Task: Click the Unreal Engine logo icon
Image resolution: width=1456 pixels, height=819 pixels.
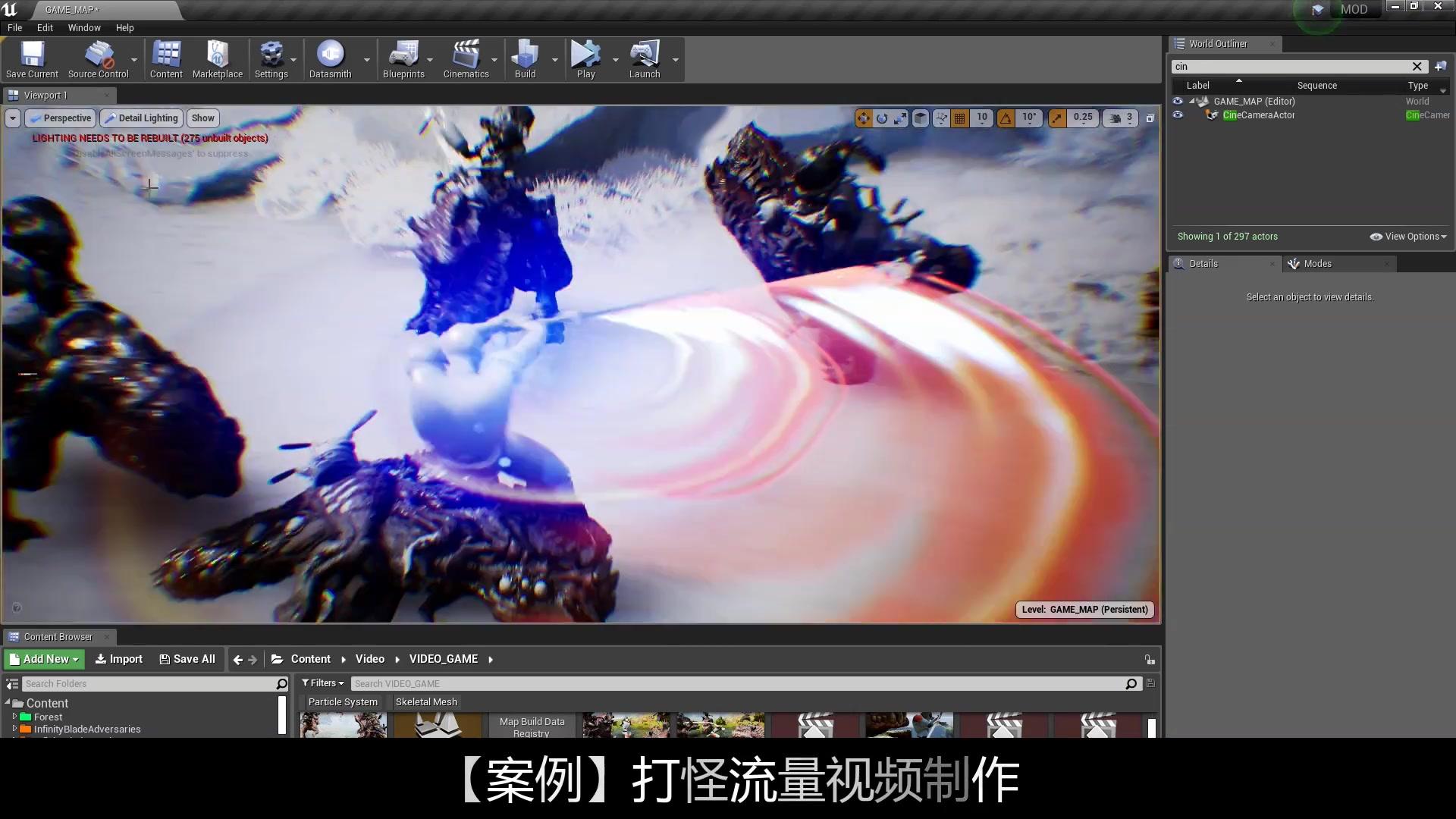Action: pyautogui.click(x=10, y=10)
